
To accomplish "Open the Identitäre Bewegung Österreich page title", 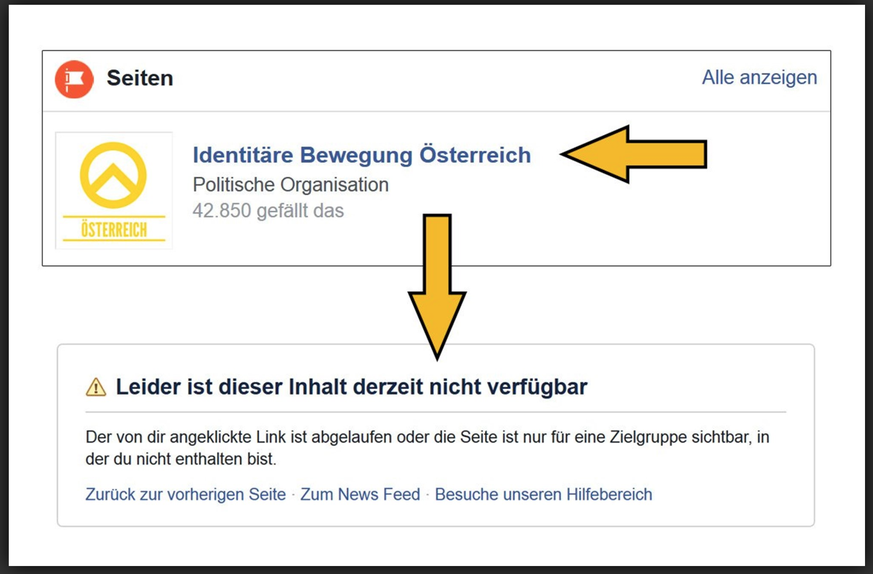I will coord(361,155).
